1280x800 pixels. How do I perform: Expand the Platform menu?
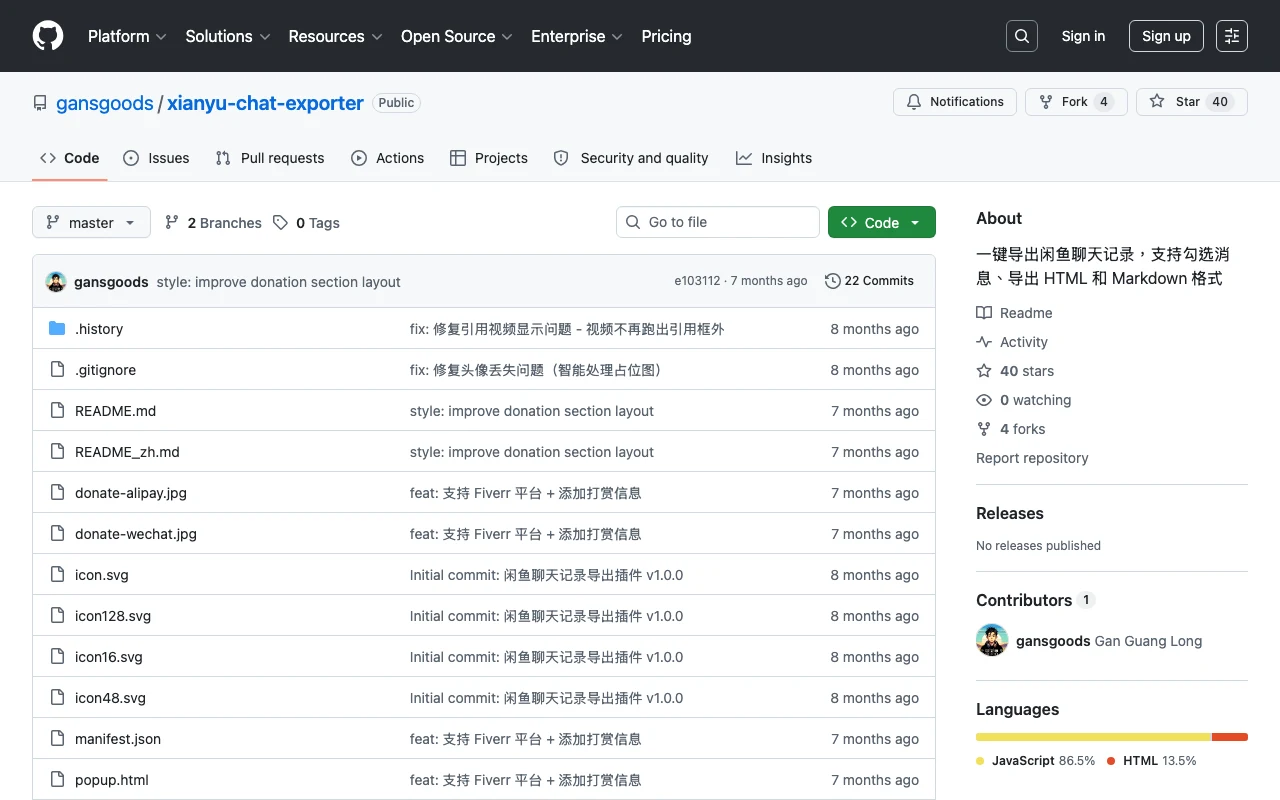(x=127, y=36)
